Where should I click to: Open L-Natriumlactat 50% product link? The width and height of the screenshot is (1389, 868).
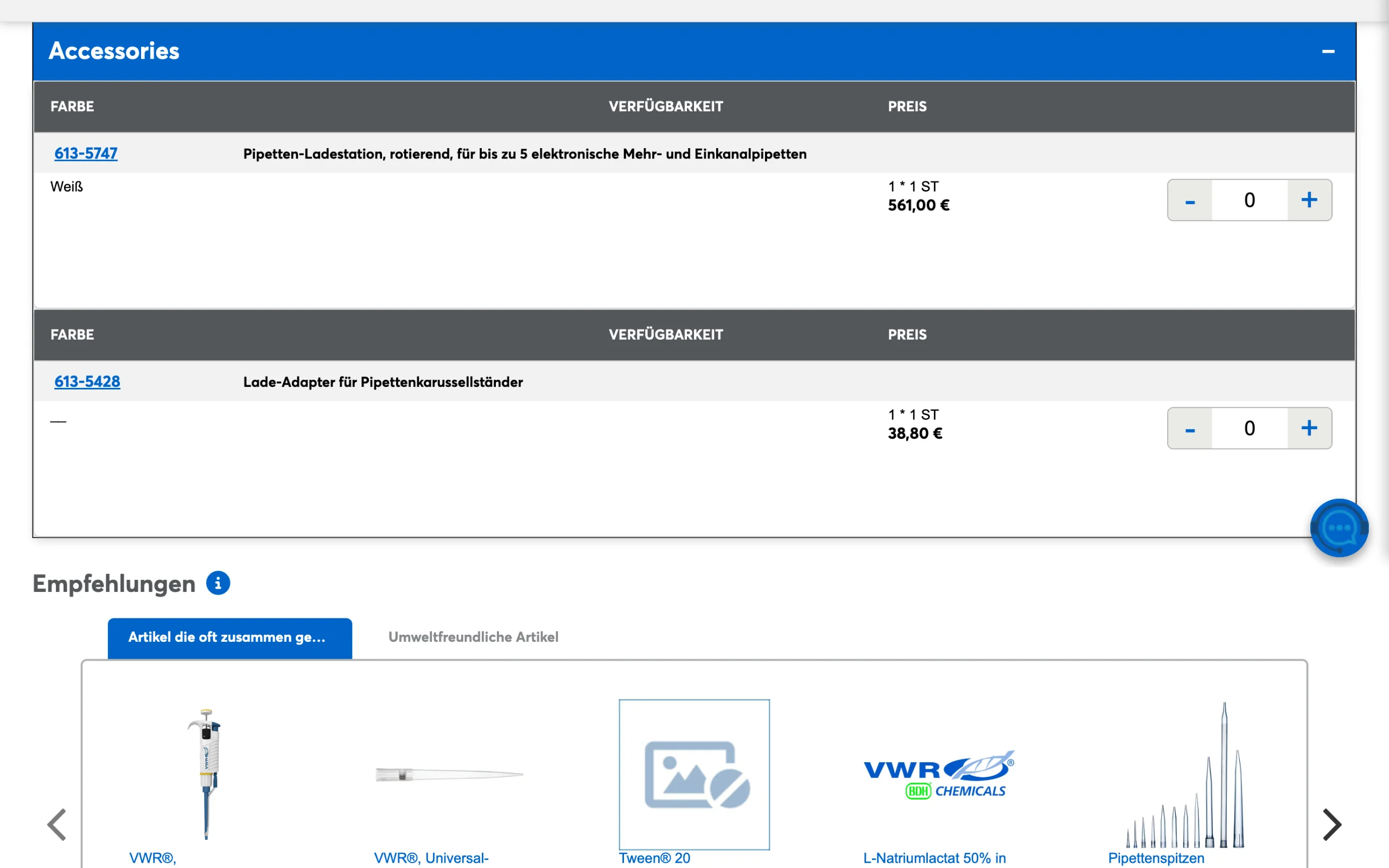pyautogui.click(x=934, y=858)
